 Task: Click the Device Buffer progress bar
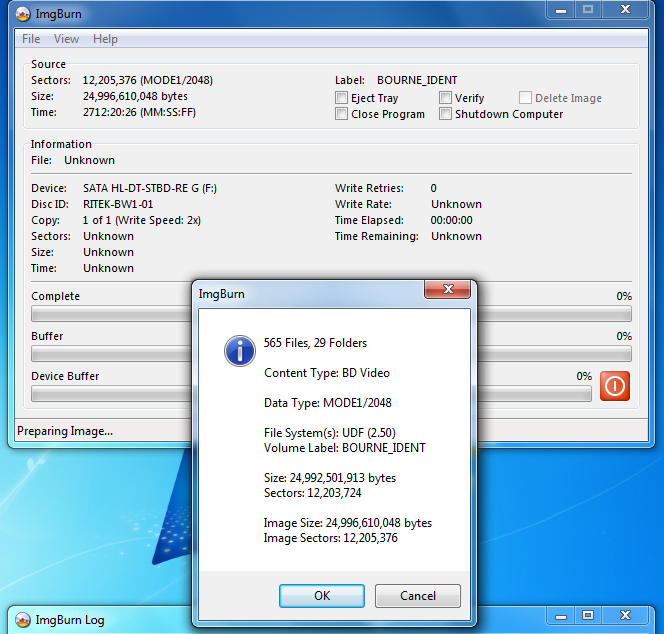[x=311, y=393]
